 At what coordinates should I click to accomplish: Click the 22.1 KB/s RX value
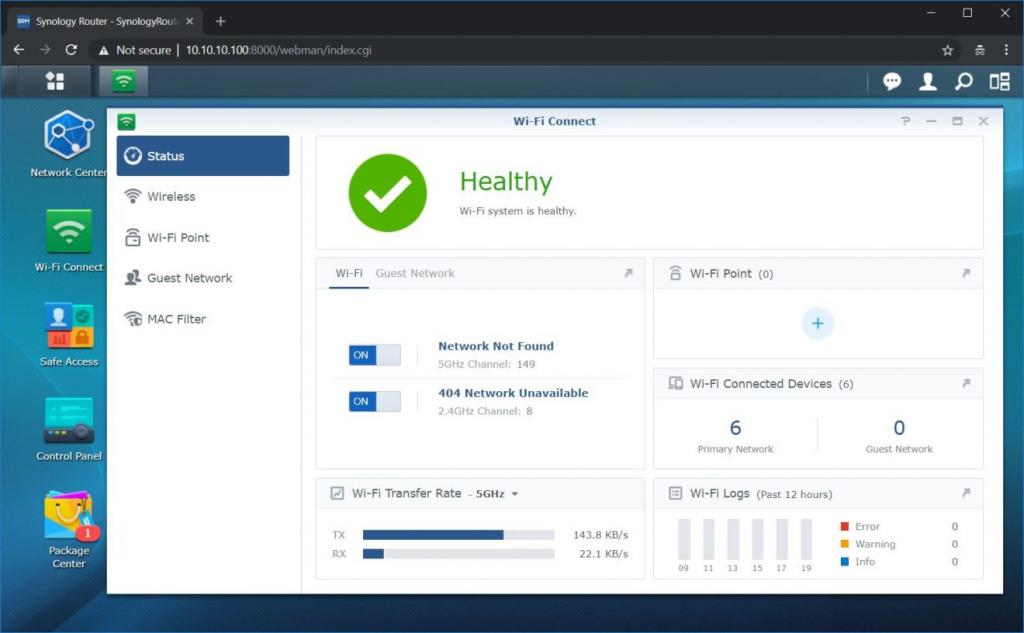click(603, 554)
